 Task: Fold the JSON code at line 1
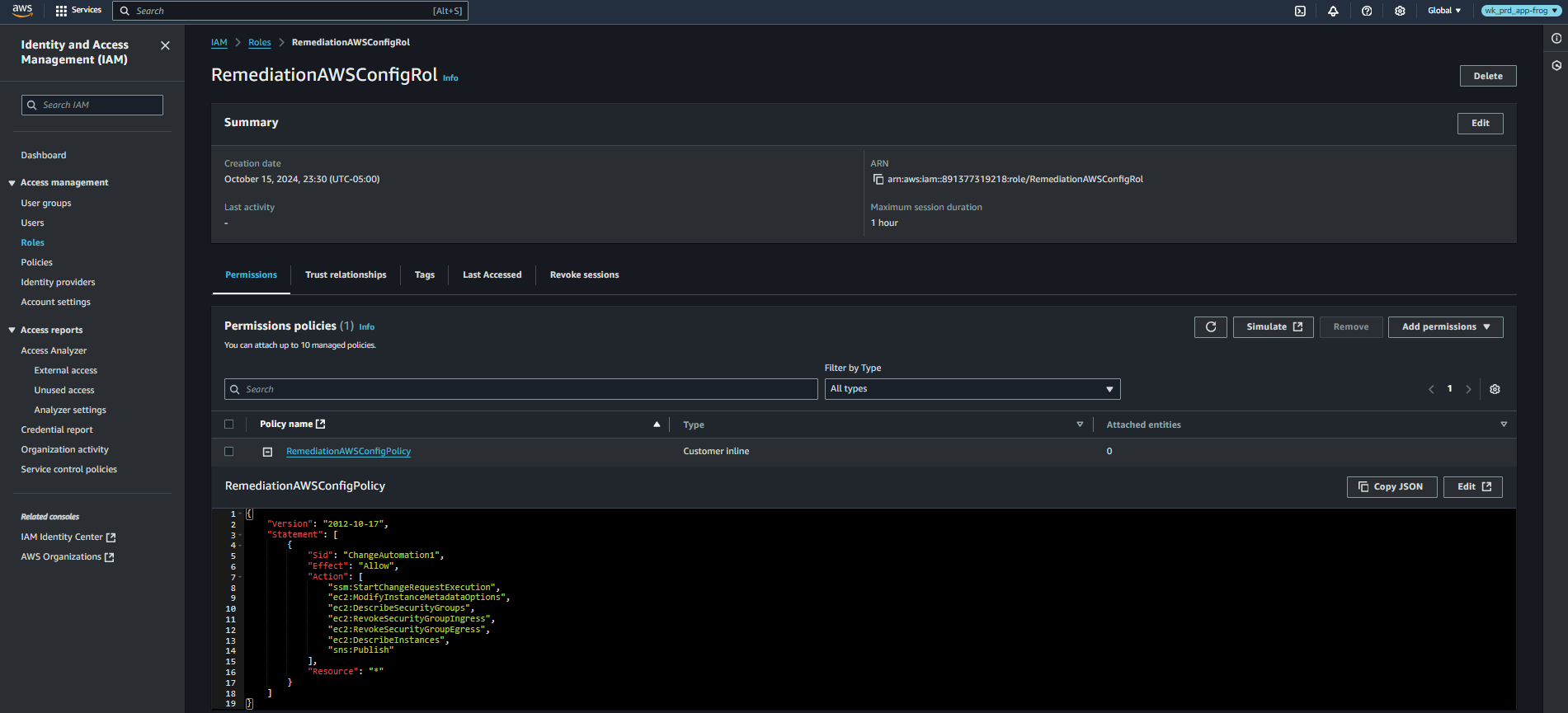(241, 514)
